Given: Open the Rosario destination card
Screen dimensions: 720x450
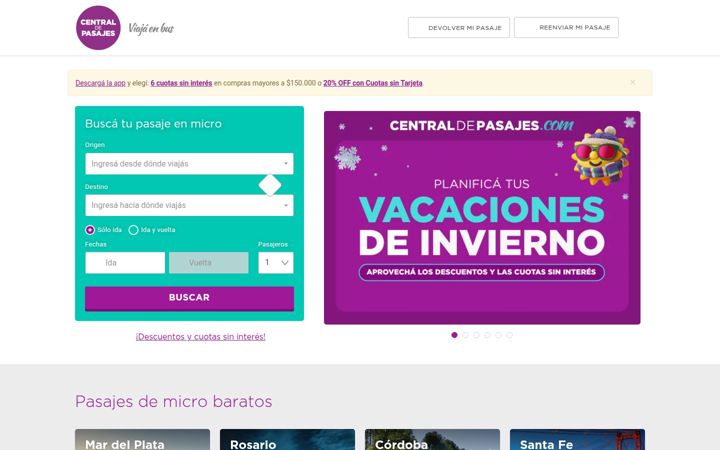Looking at the screenshot, I should 287,439.
